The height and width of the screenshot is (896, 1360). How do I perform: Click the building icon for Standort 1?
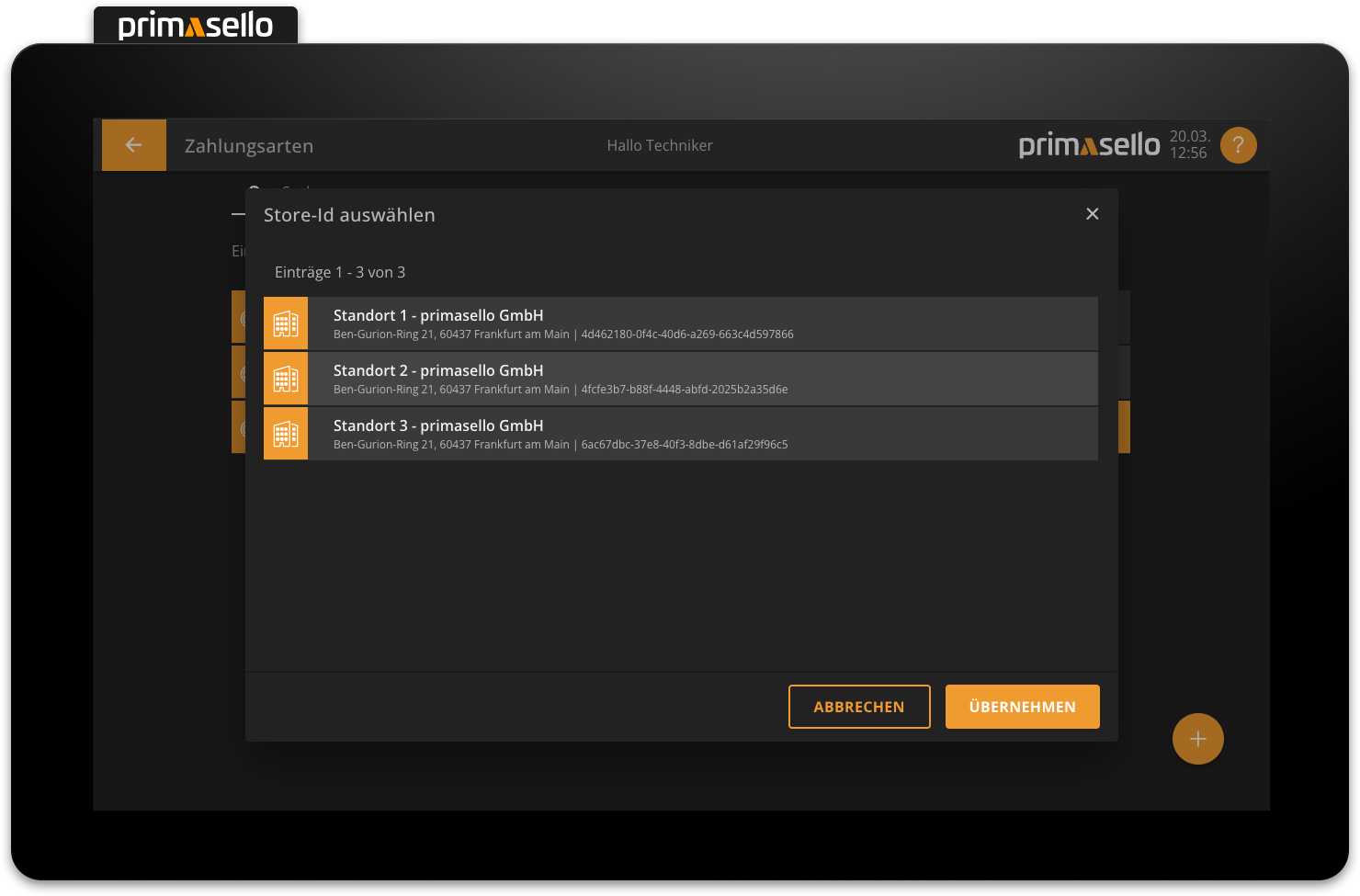(285, 323)
